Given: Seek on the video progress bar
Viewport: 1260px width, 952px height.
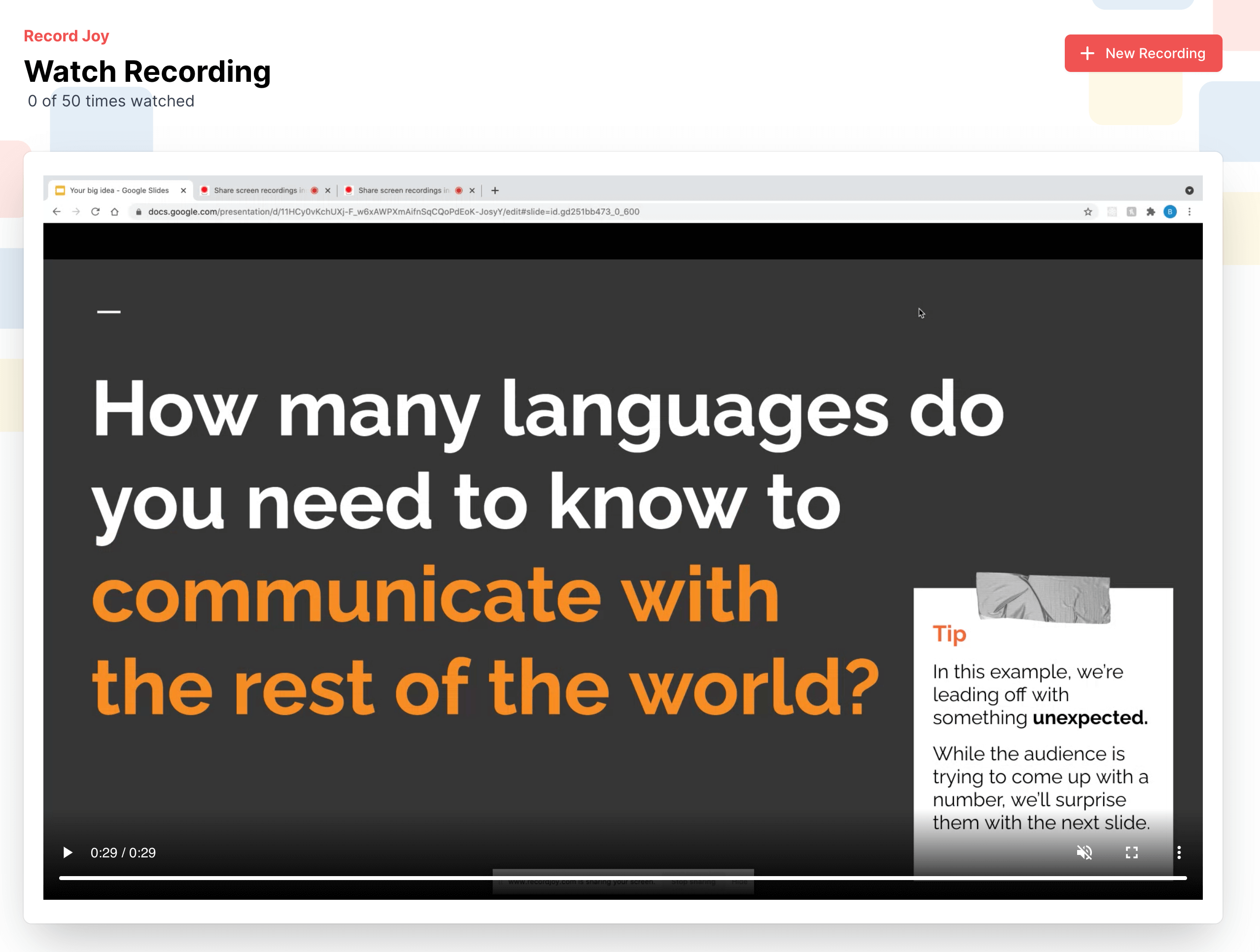Looking at the screenshot, I should point(623,878).
